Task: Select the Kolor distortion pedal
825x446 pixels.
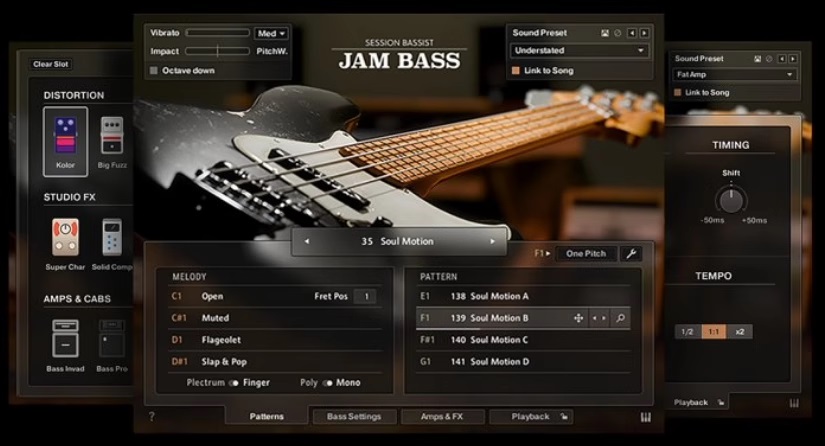Action: (65, 136)
